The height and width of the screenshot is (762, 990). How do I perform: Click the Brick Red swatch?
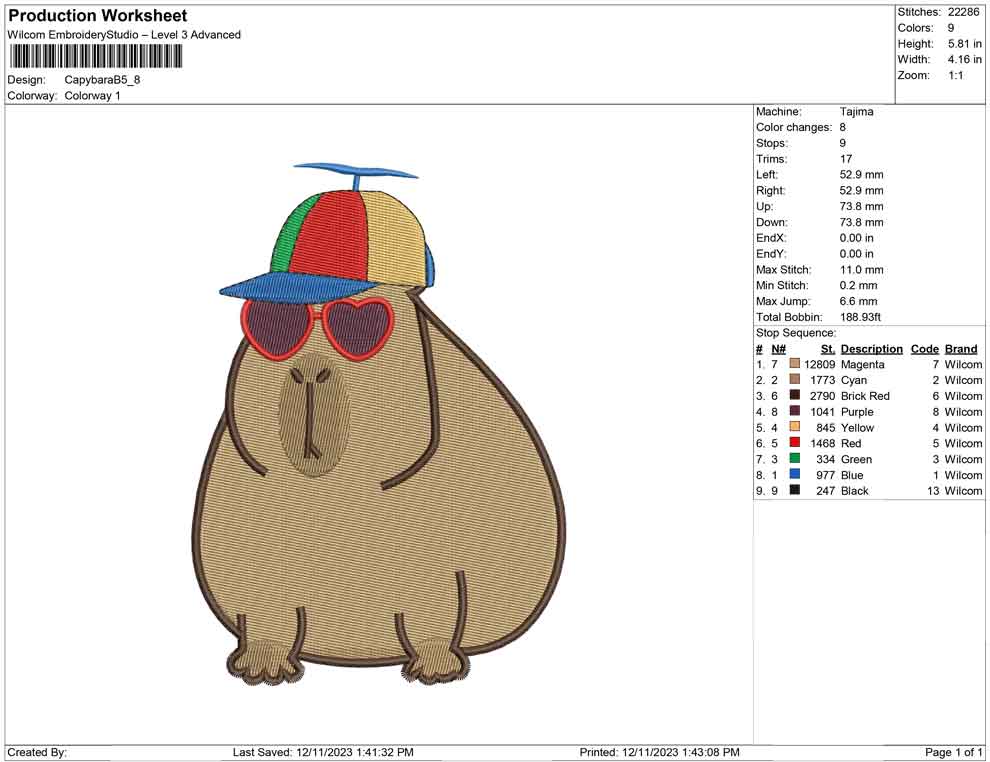pyautogui.click(x=795, y=396)
